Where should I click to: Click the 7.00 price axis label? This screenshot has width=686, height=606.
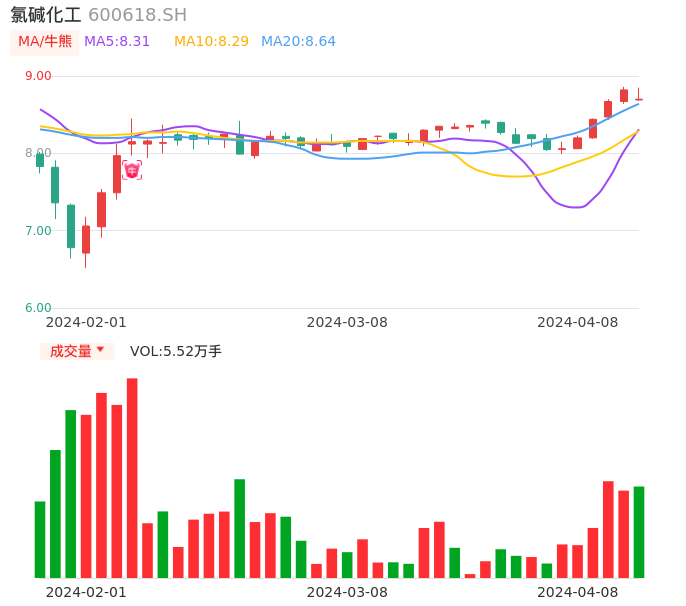pyautogui.click(x=38, y=231)
